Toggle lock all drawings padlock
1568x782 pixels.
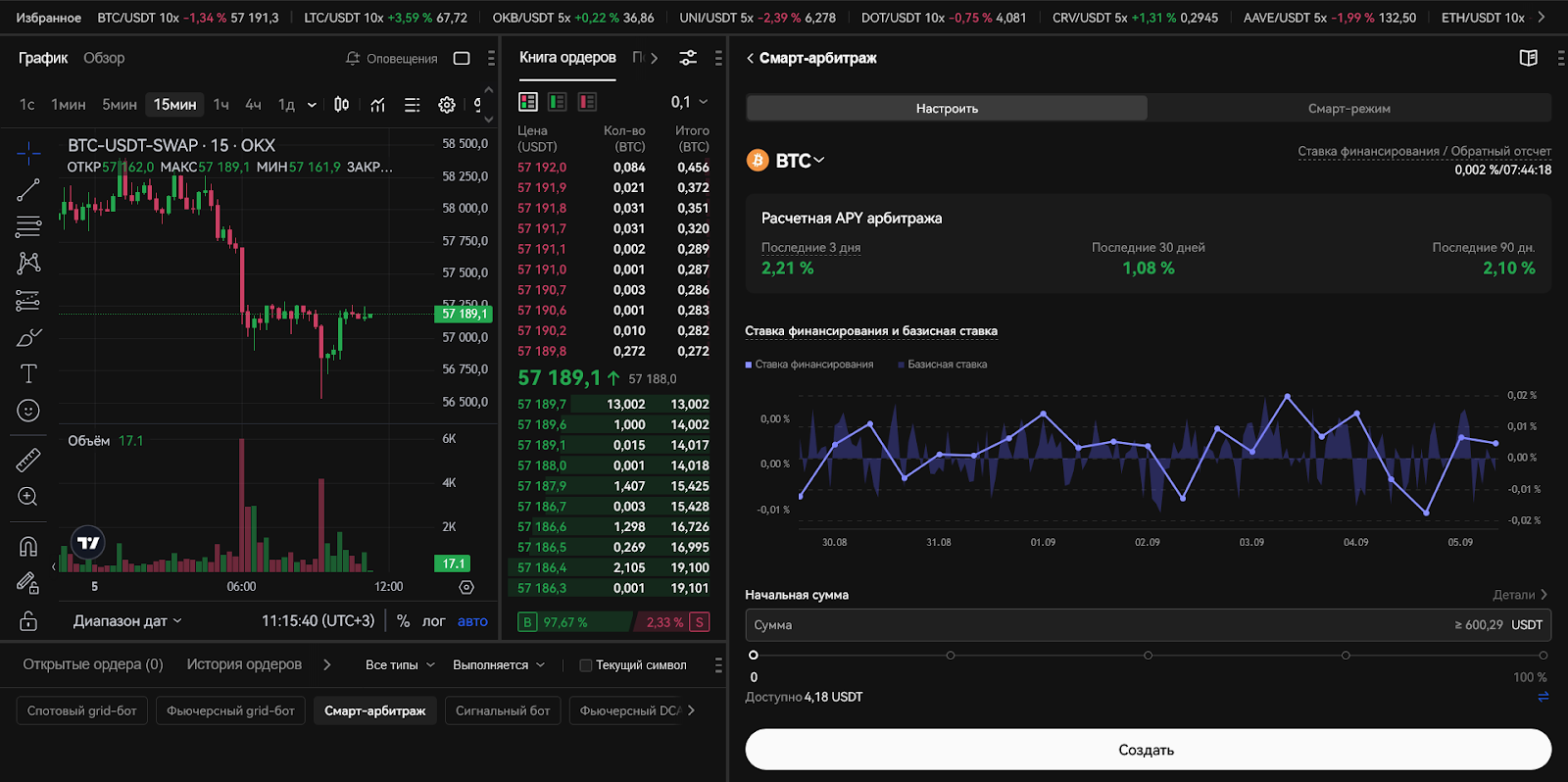[28, 621]
